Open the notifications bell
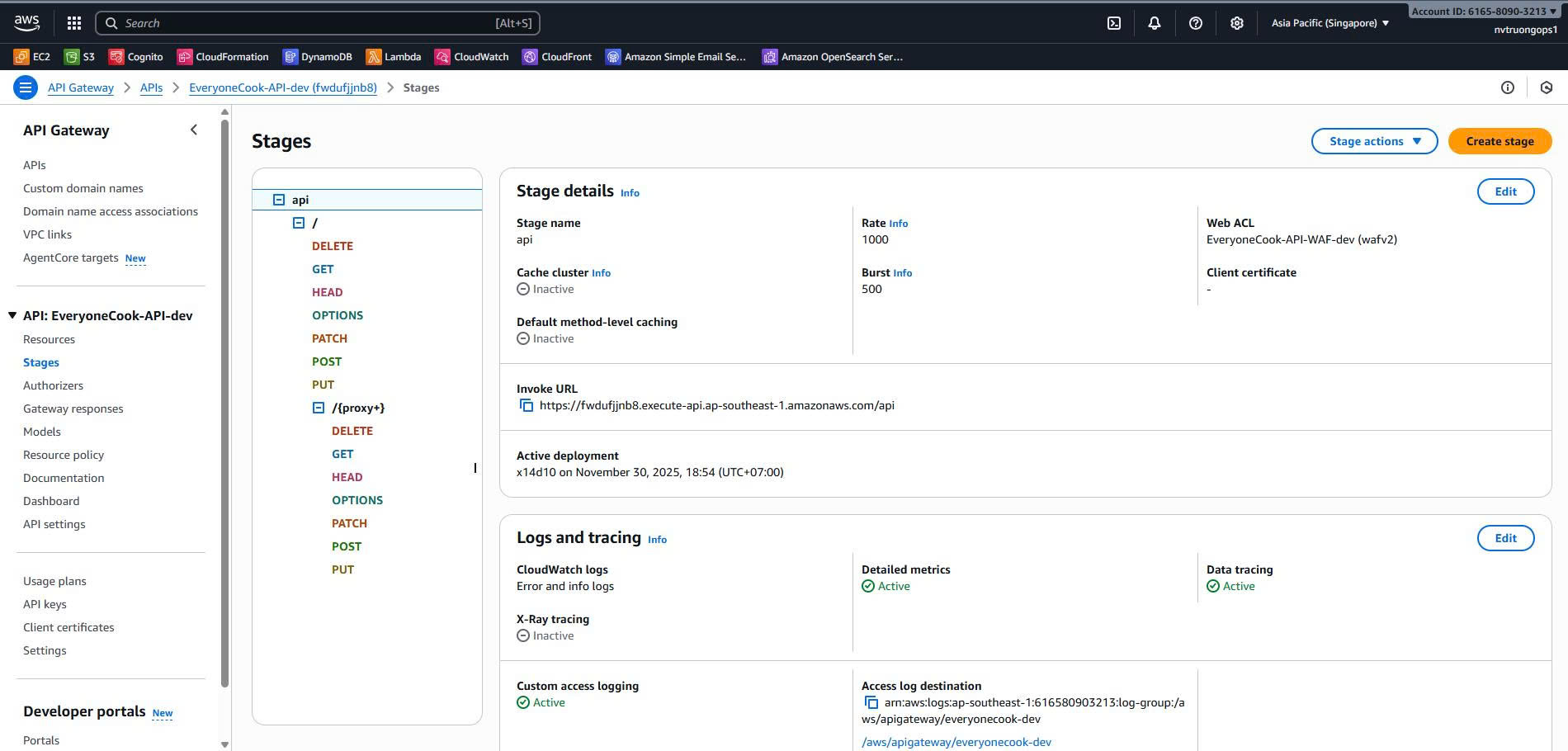Screen dimensions: 1568x751 point(1155,23)
